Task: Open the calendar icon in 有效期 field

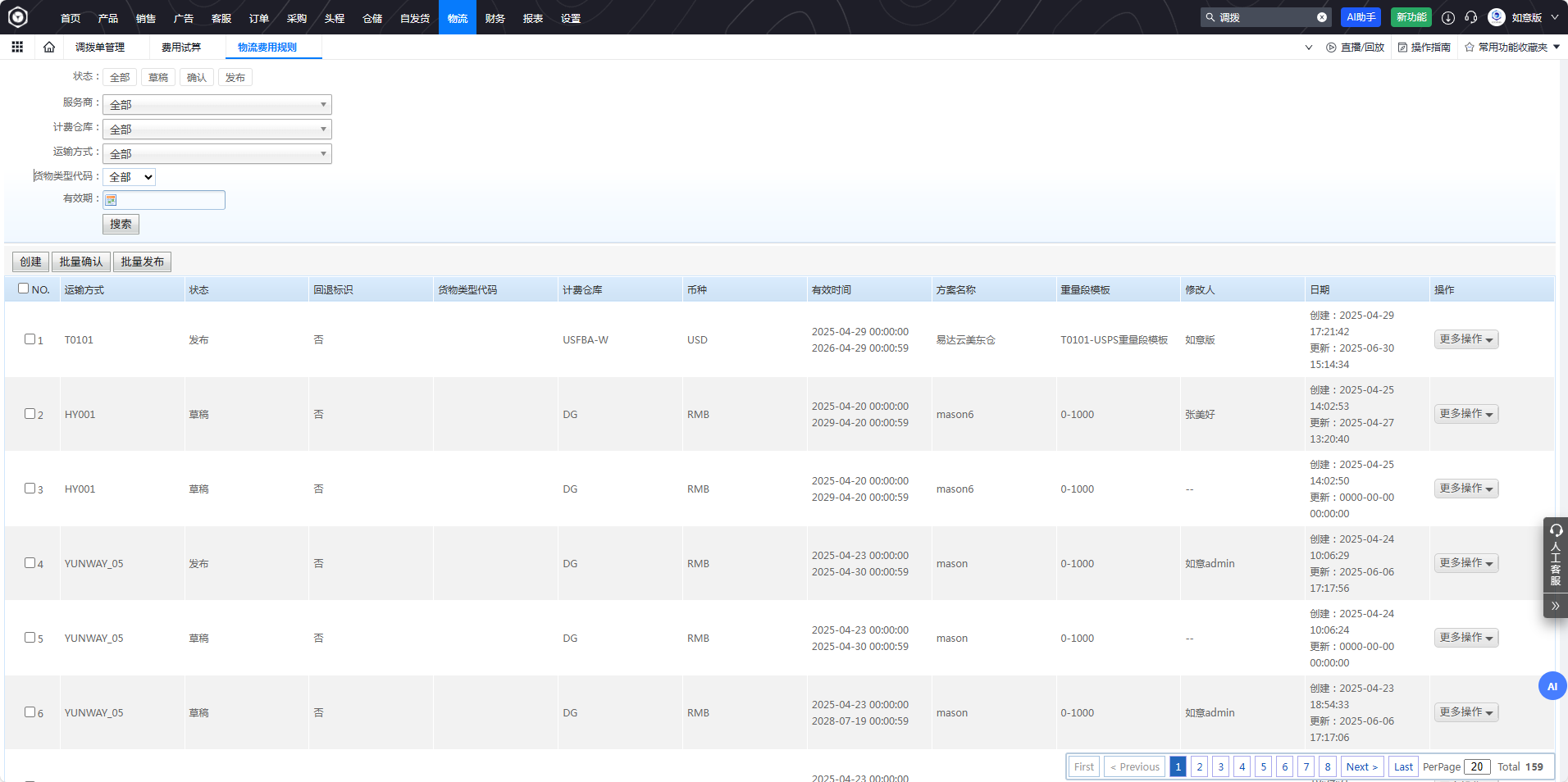Action: click(x=112, y=200)
